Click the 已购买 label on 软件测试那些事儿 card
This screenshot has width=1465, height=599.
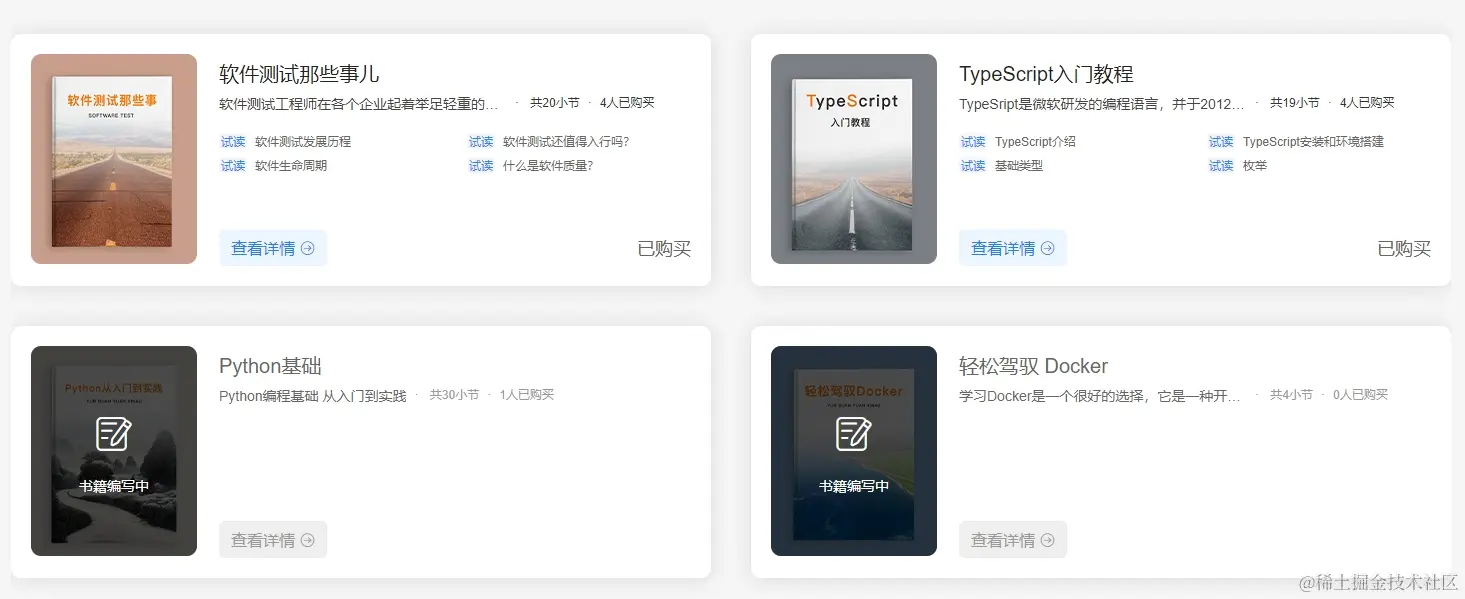[663, 248]
